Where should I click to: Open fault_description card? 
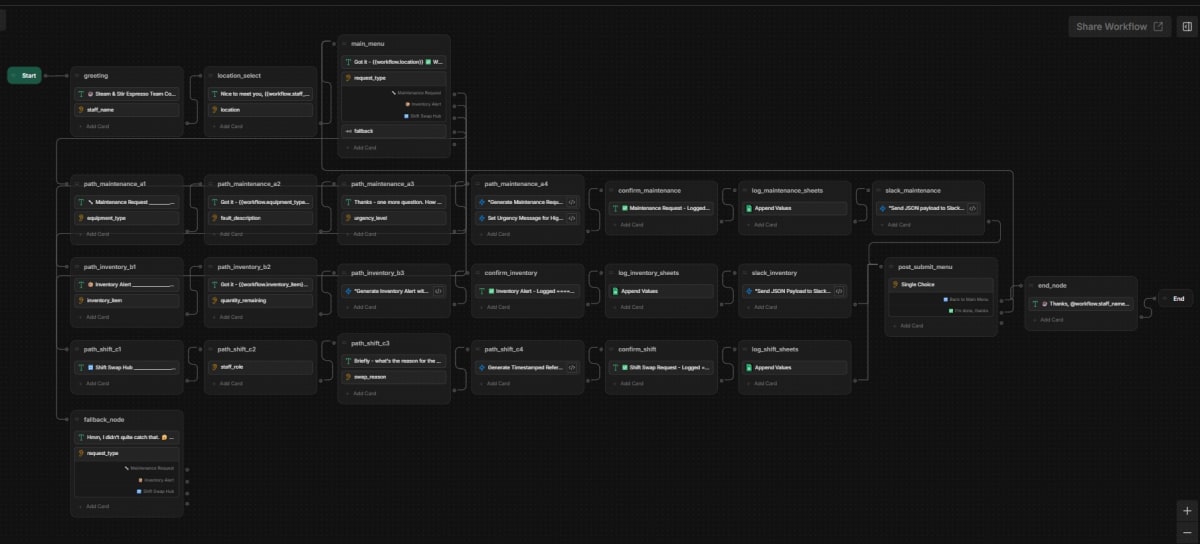pos(260,217)
